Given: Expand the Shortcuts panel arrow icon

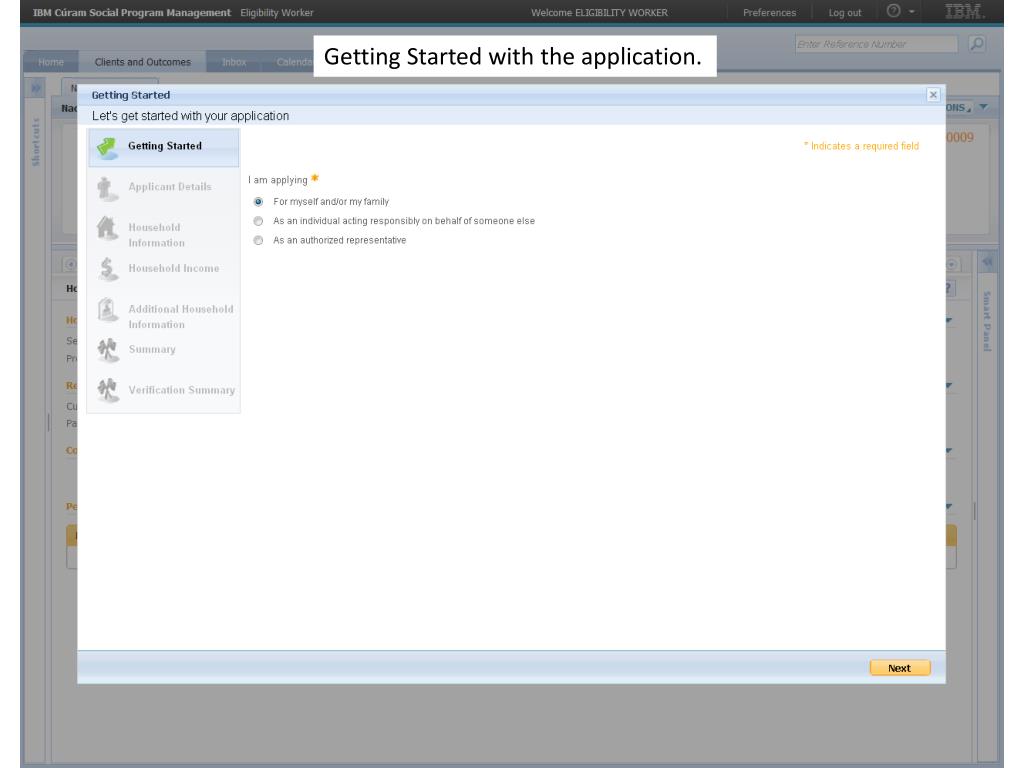Looking at the screenshot, I should click(x=36, y=87).
